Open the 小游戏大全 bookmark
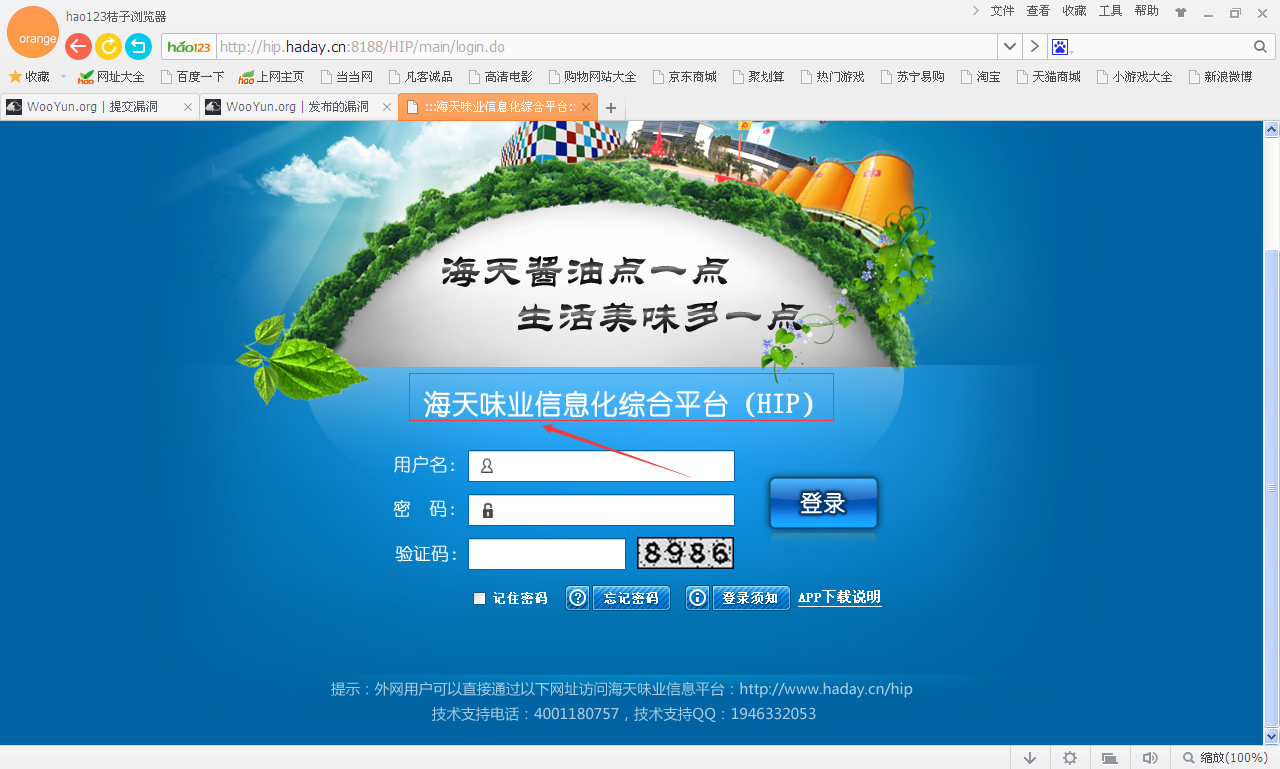 click(1134, 77)
